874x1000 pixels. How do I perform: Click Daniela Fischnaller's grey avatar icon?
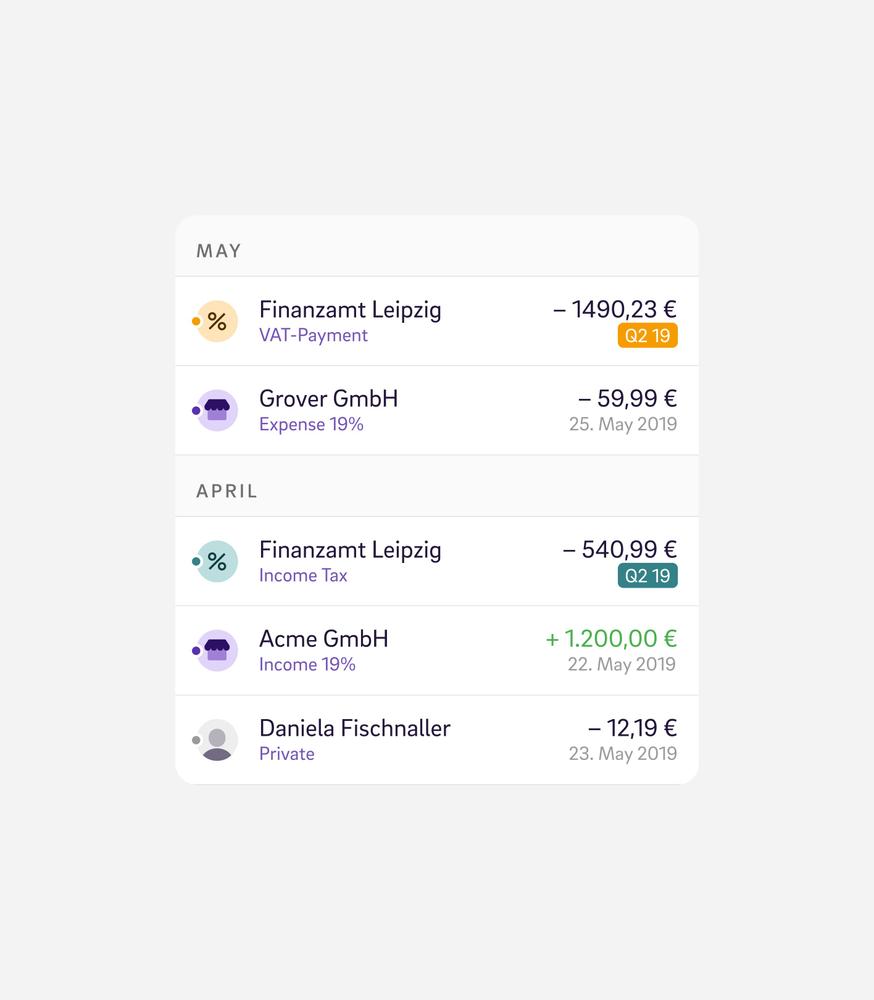point(217,740)
